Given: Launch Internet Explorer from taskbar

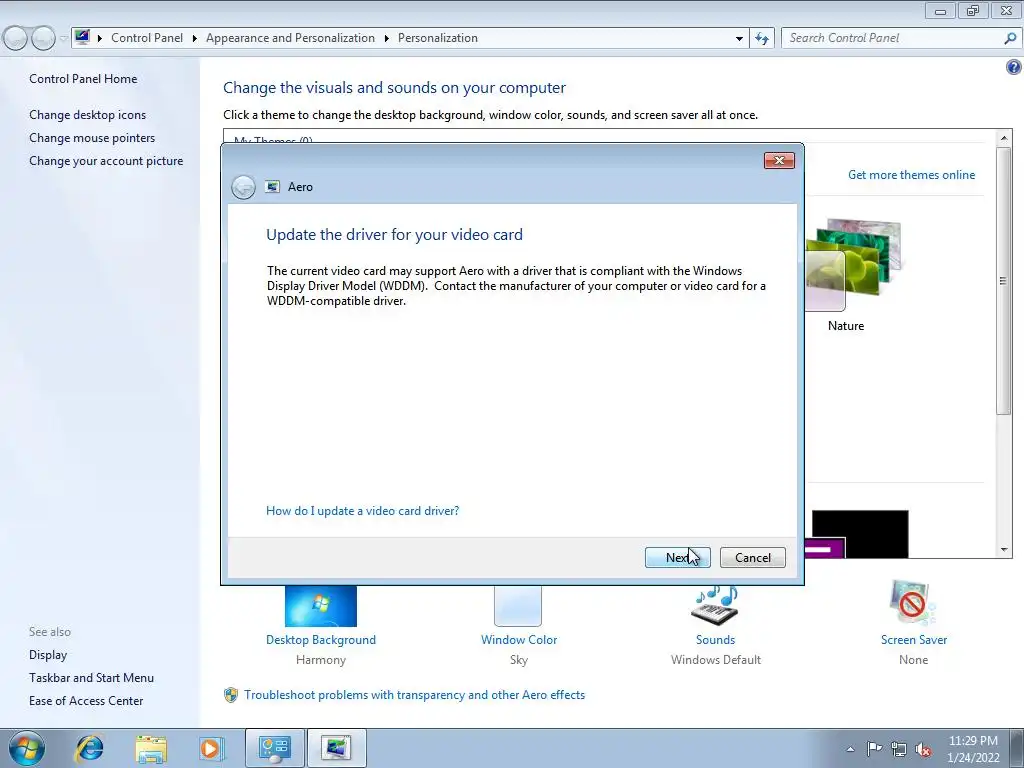Looking at the screenshot, I should [89, 748].
